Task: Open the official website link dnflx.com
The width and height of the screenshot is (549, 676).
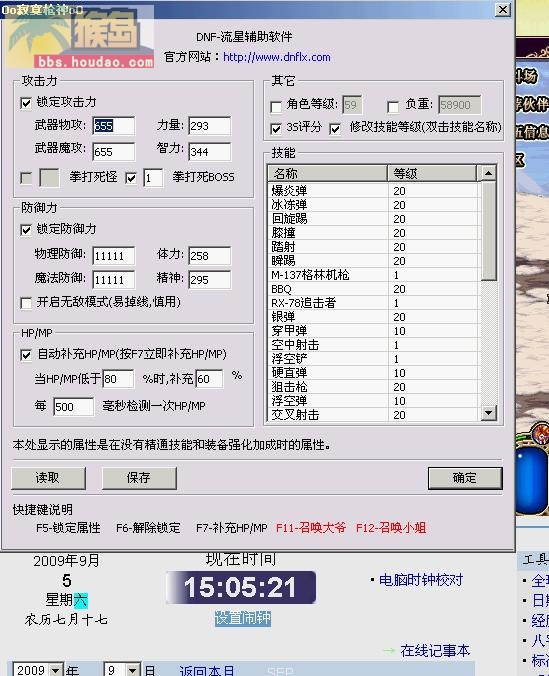Action: pyautogui.click(x=277, y=57)
